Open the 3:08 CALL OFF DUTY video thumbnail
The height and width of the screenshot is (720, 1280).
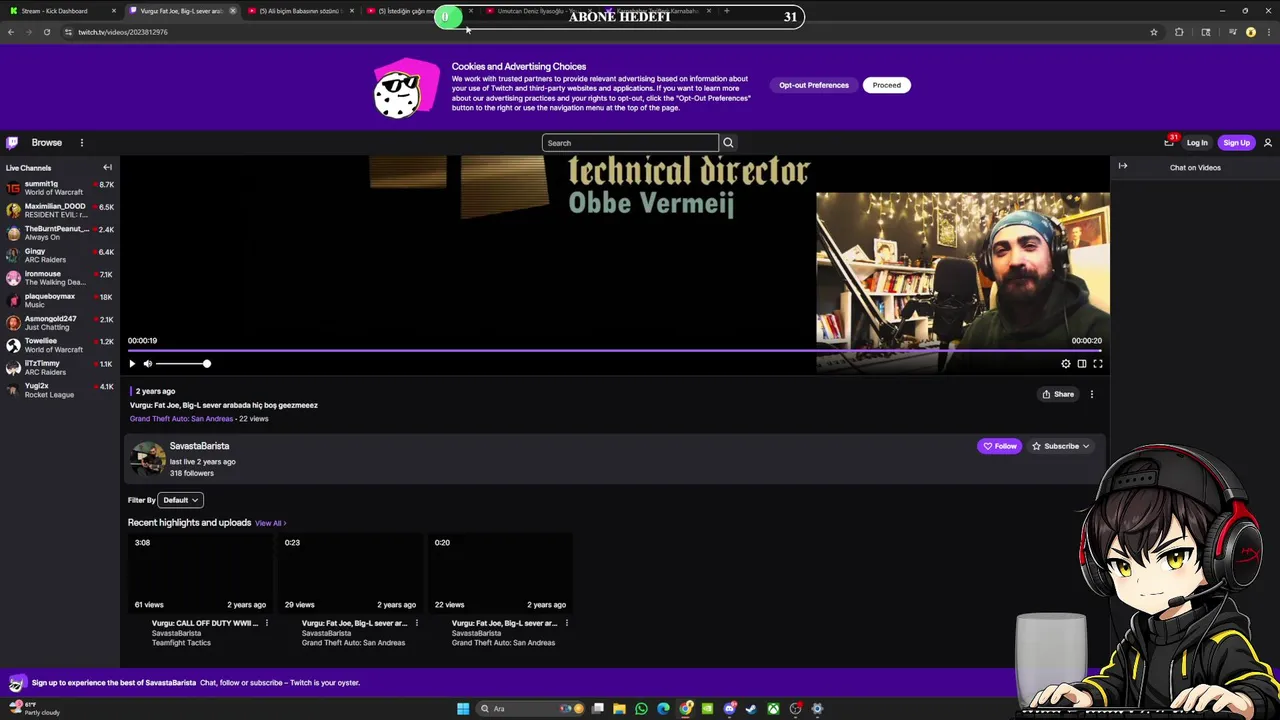(200, 573)
